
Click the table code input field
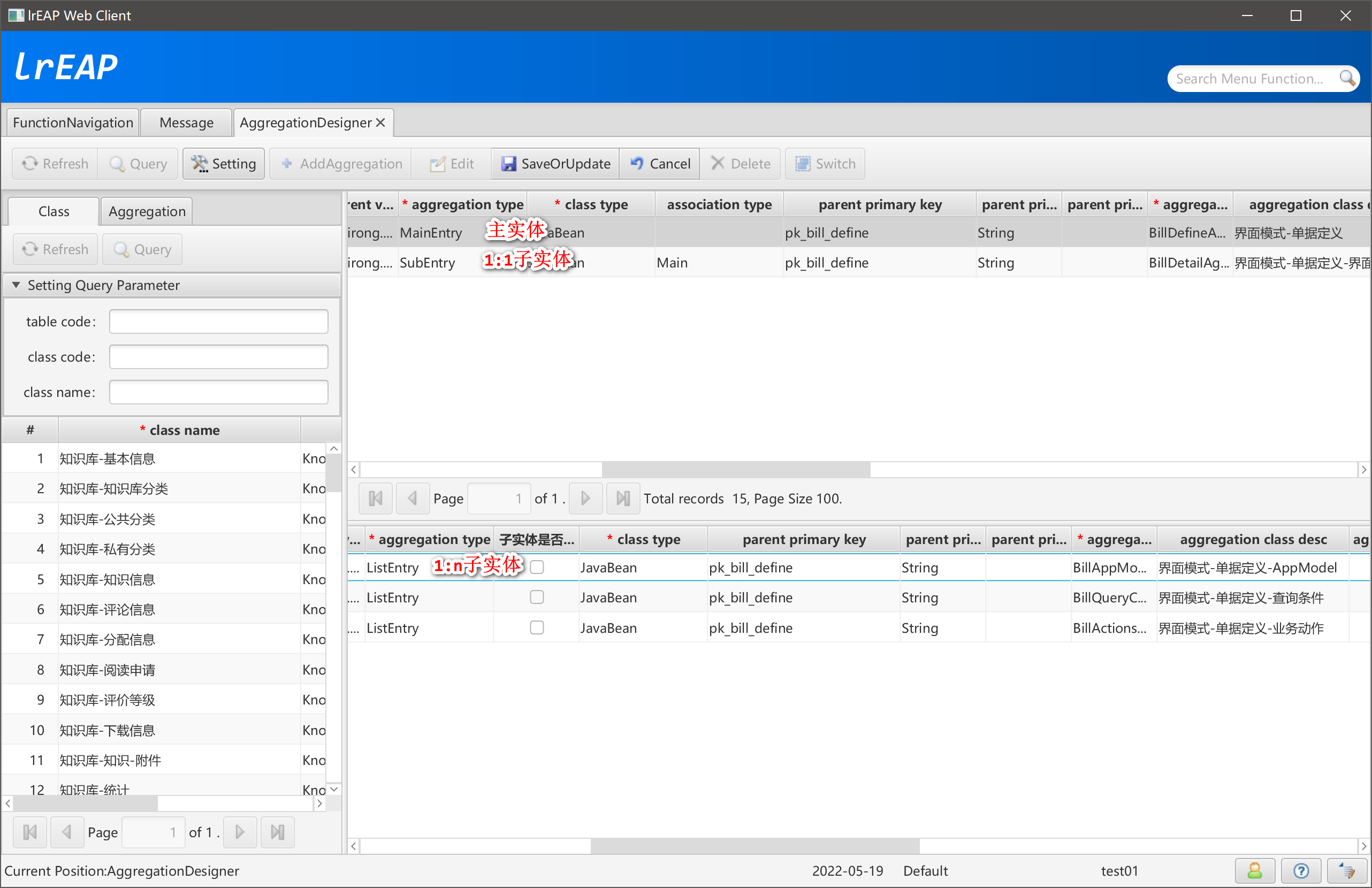[x=218, y=321]
